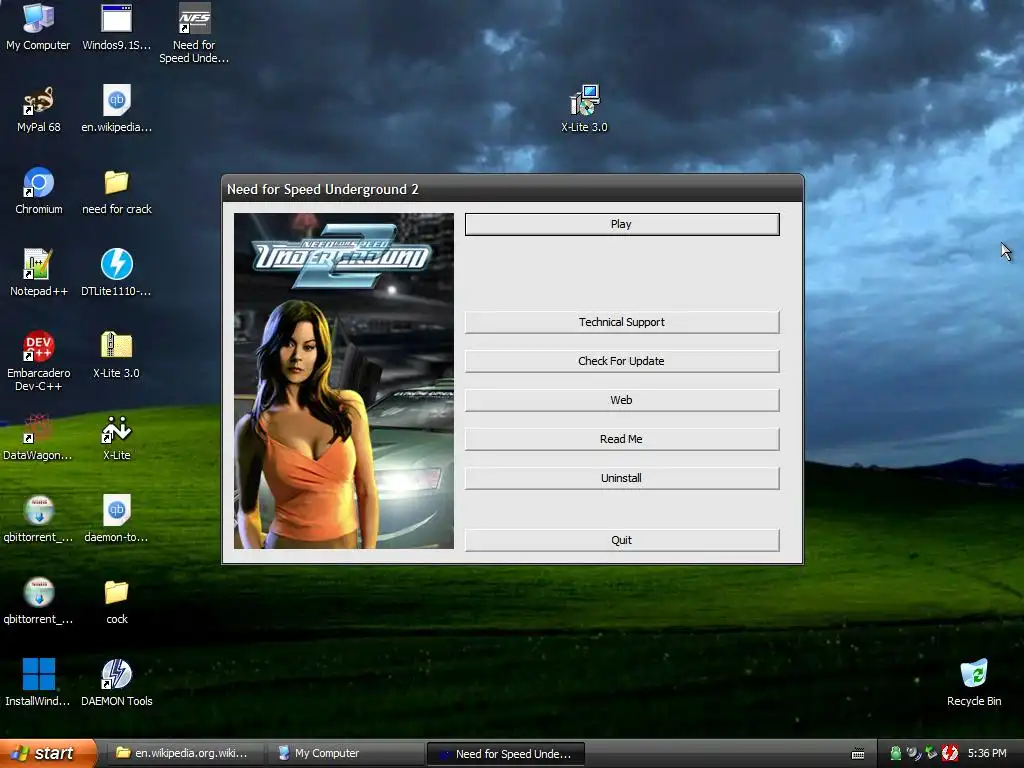Switch to My Computer taskbar window
Image resolution: width=1024 pixels, height=768 pixels.
(x=345, y=754)
